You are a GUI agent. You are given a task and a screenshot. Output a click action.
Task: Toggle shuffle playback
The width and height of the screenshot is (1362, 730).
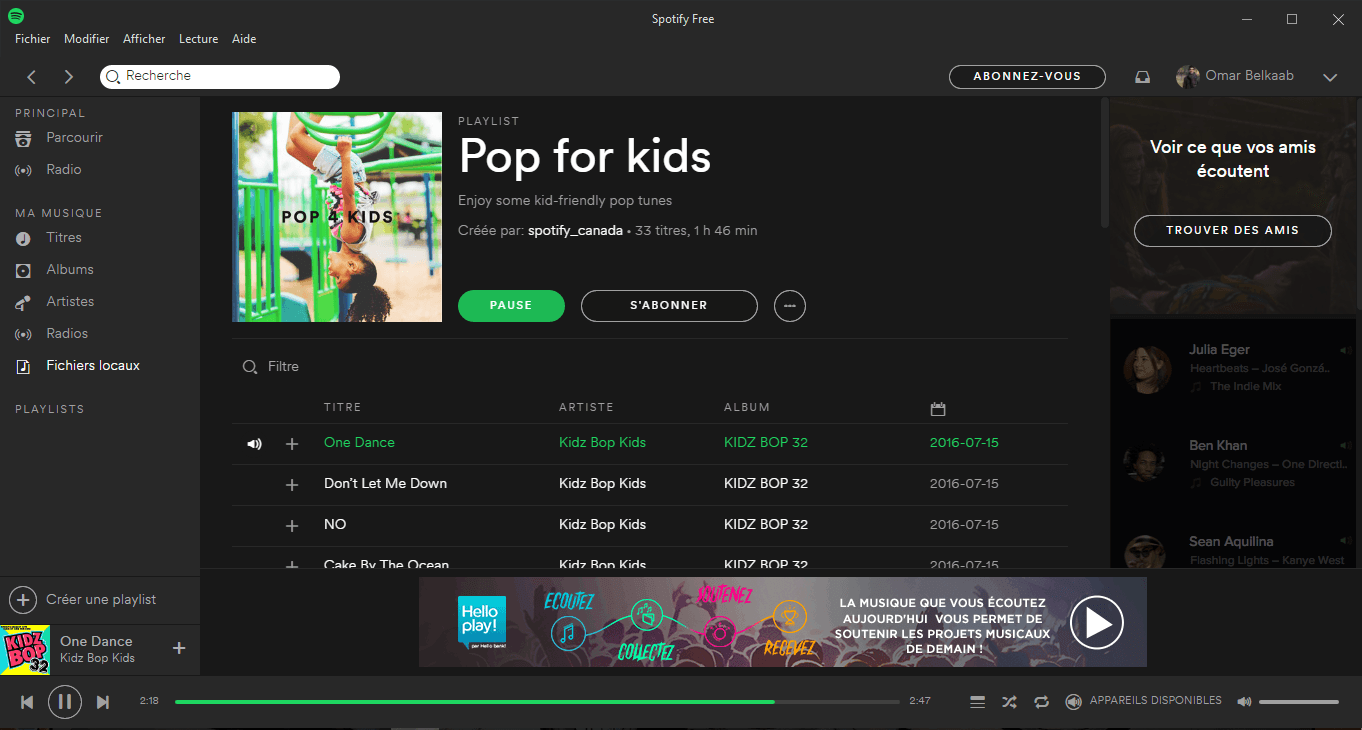pos(1009,702)
